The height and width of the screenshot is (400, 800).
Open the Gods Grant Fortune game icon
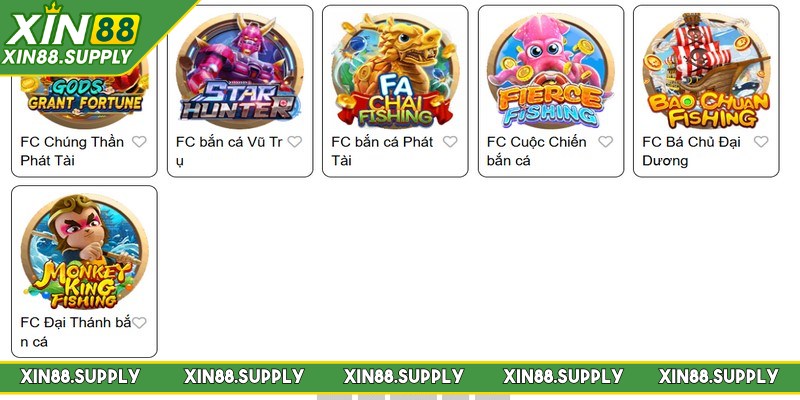[x=85, y=97]
